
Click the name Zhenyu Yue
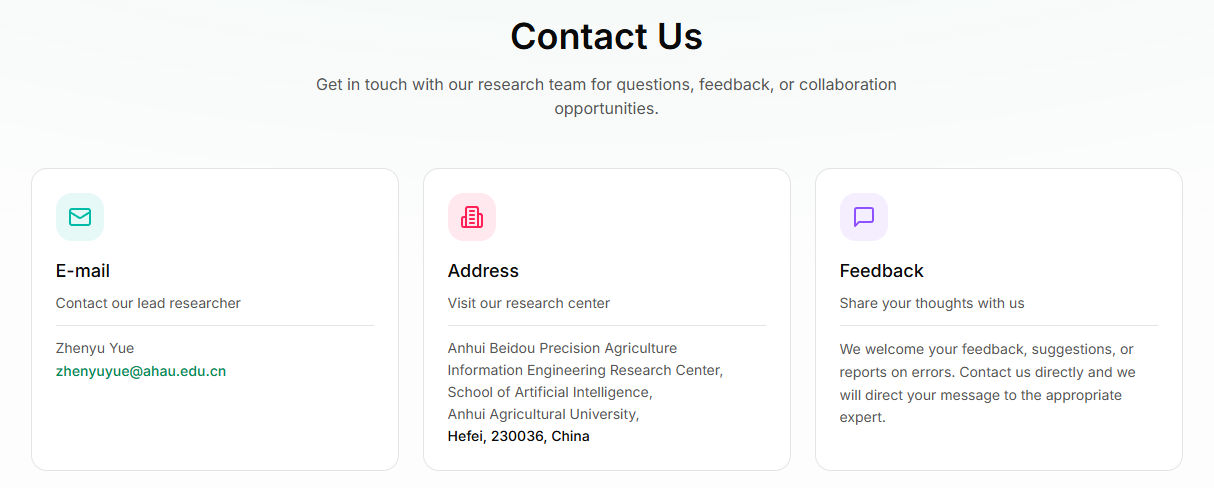click(x=95, y=348)
